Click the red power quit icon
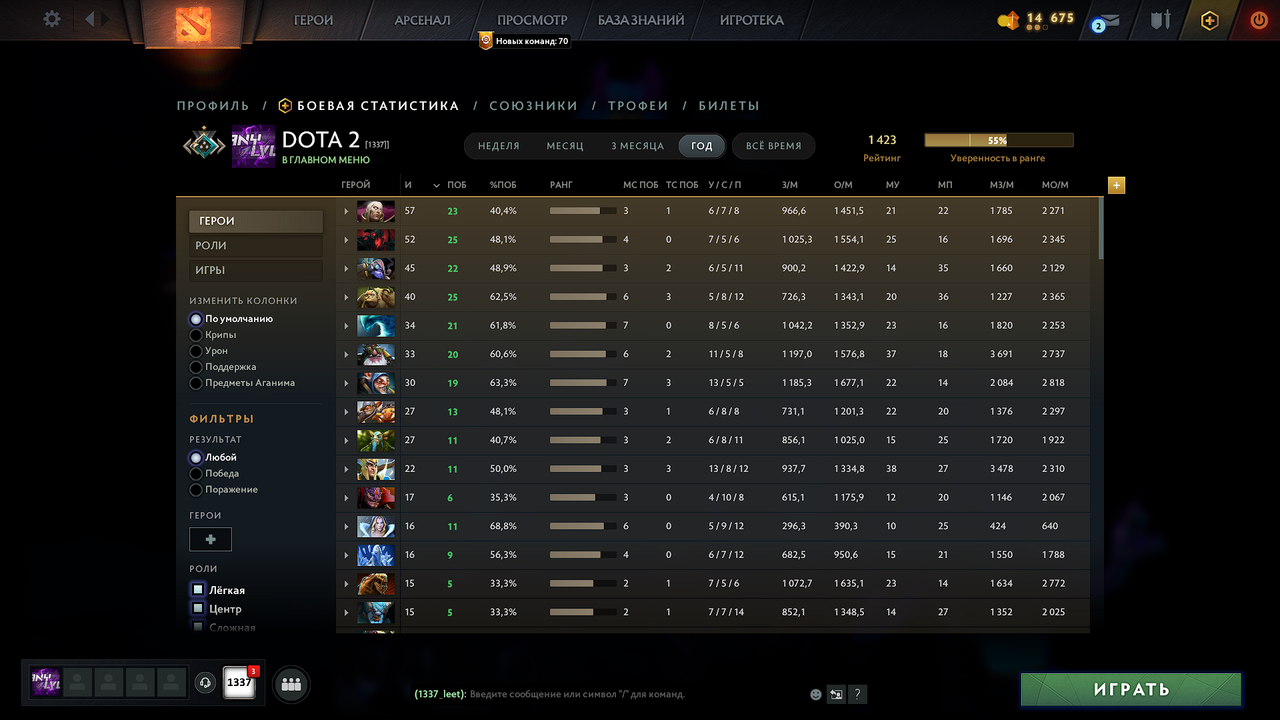Screen dimensions: 1280x720 1259,20
